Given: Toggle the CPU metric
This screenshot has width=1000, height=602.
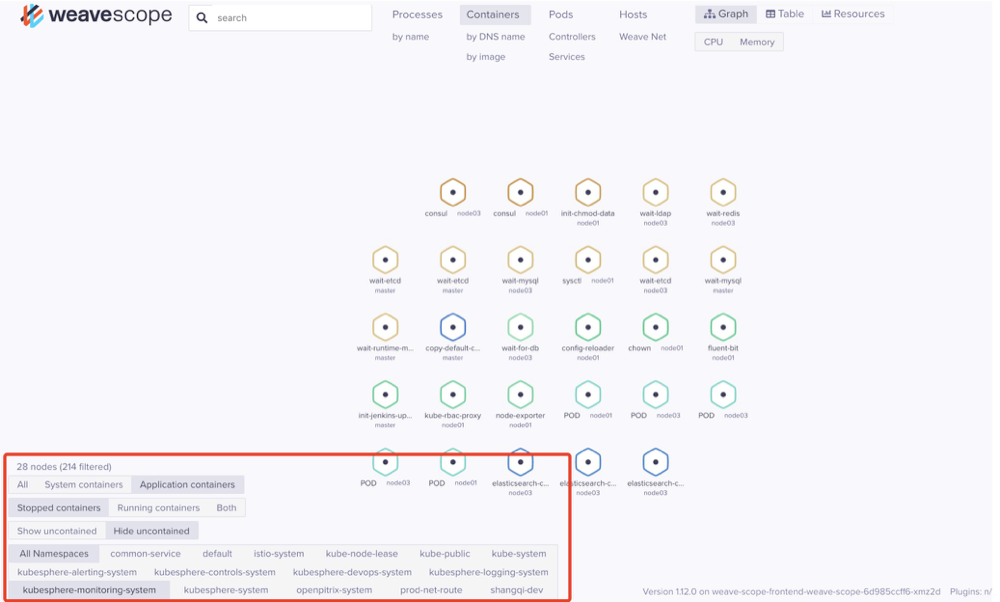Looking at the screenshot, I should [x=714, y=42].
